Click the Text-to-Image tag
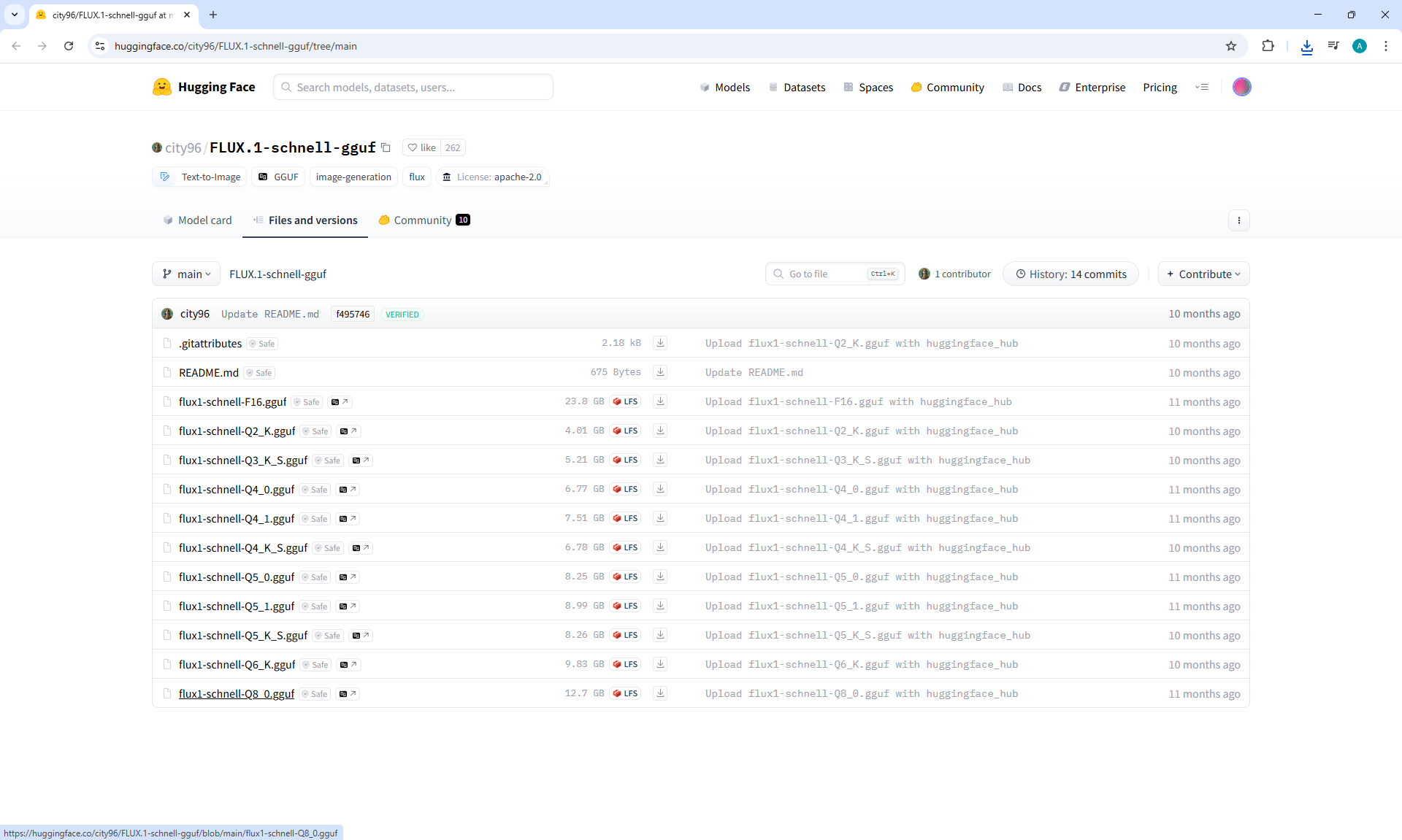Viewport: 1402px width, 840px height. 200,177
